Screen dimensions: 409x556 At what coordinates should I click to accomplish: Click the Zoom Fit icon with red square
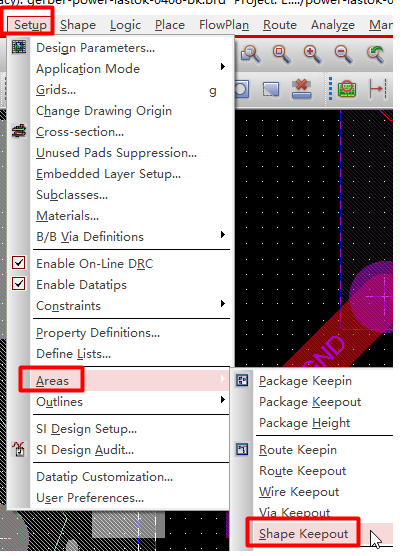click(281, 55)
